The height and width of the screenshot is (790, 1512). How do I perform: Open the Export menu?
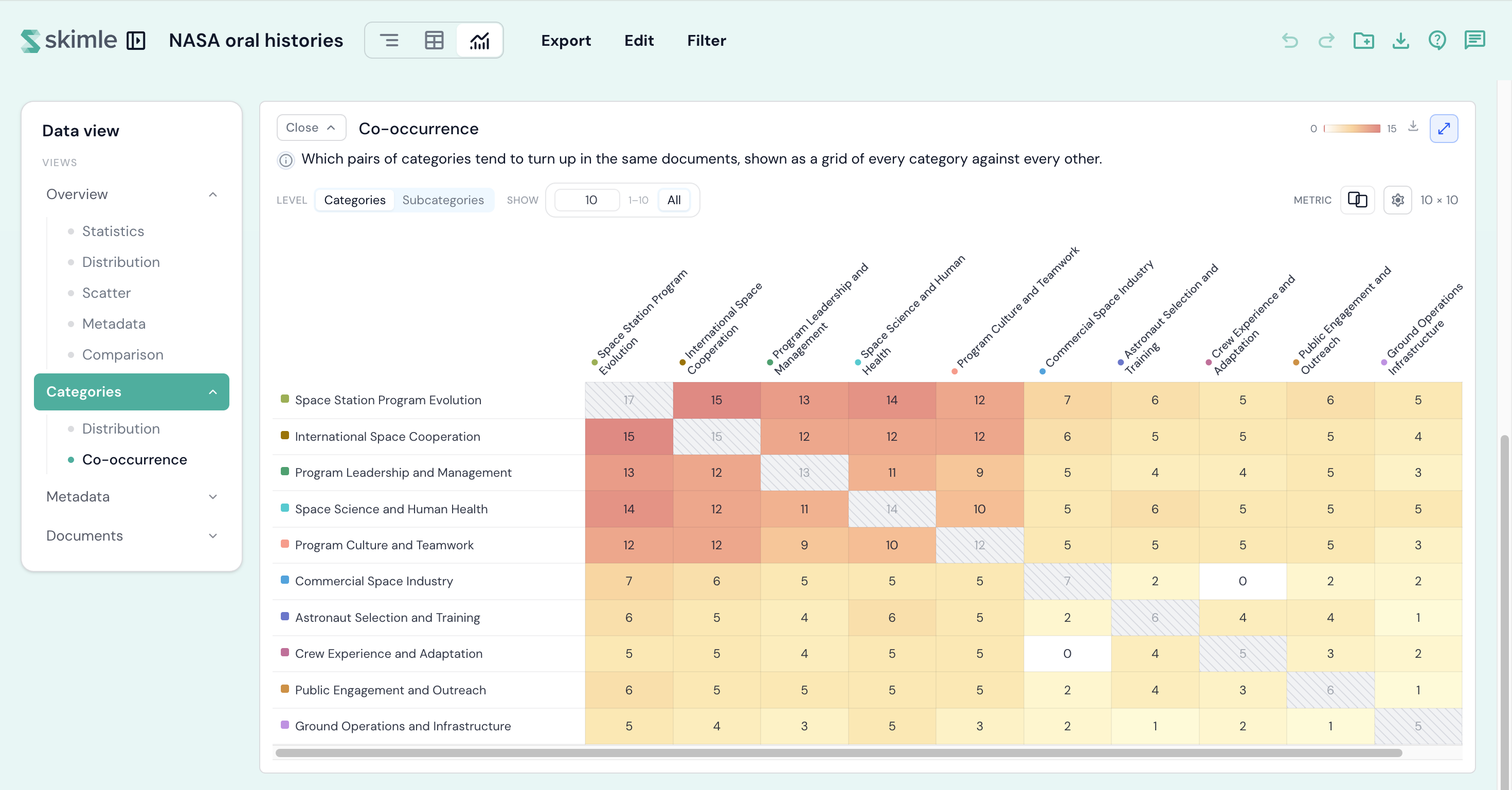pyautogui.click(x=566, y=41)
